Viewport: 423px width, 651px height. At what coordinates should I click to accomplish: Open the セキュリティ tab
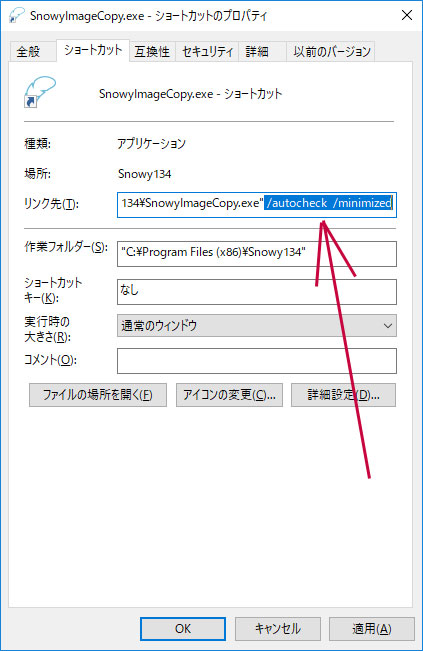pyautogui.click(x=208, y=51)
